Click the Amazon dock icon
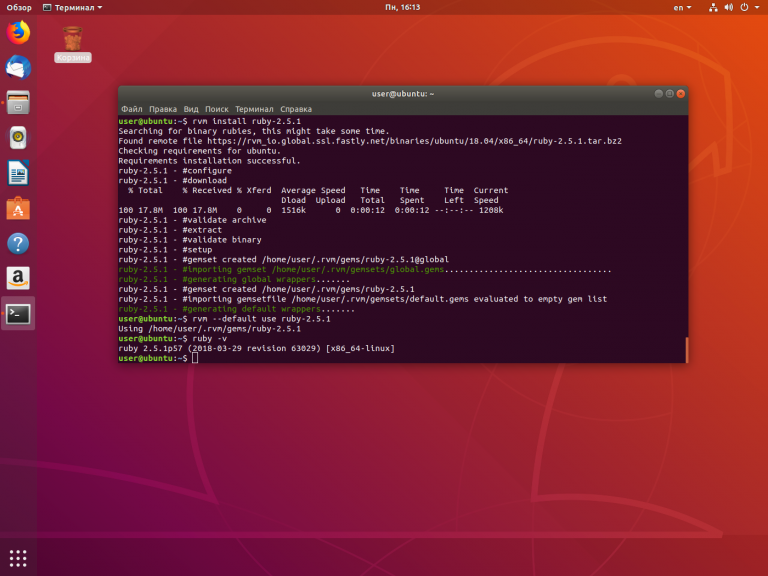The image size is (768, 576). pos(18,278)
